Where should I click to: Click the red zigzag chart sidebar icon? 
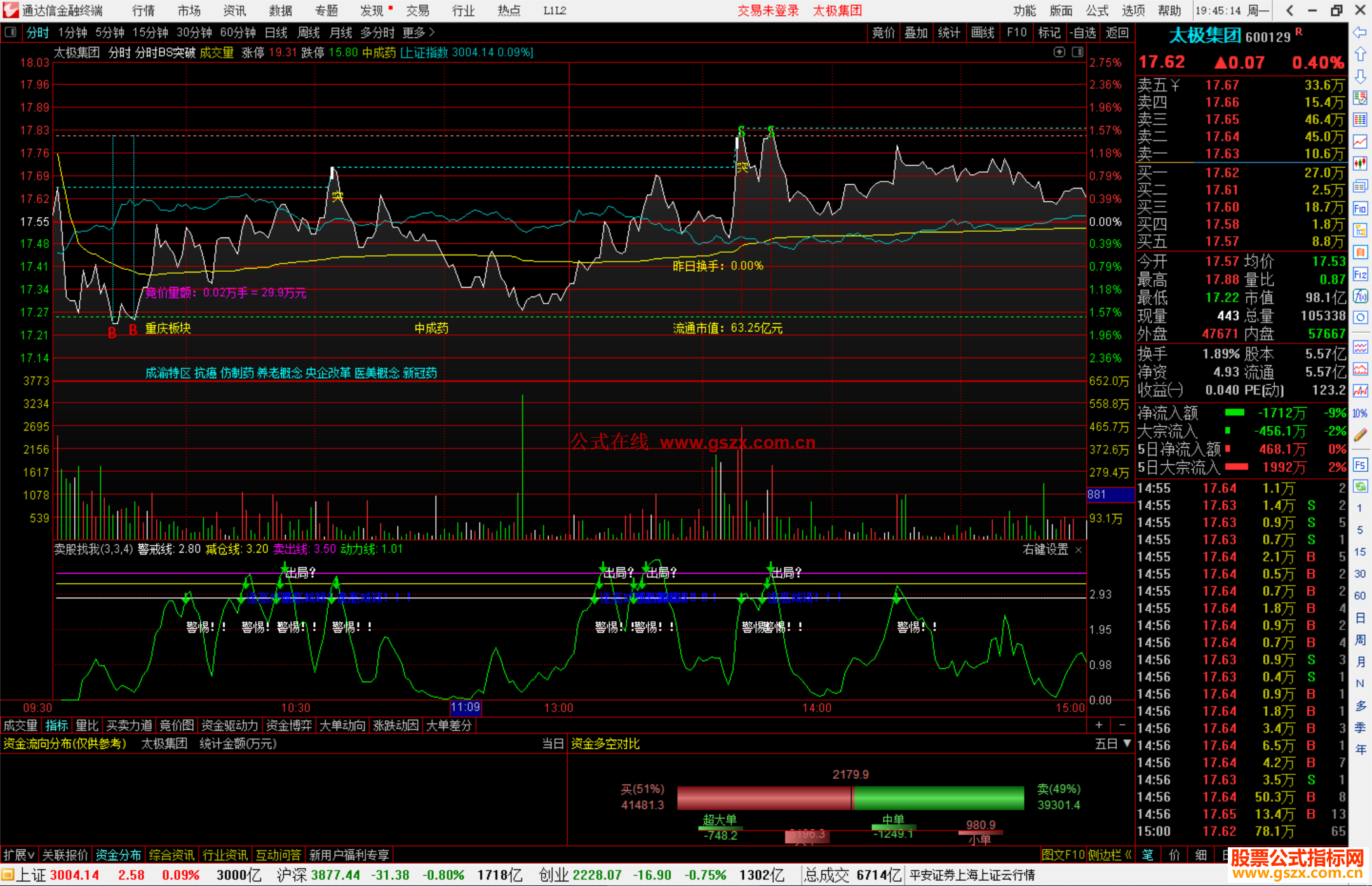click(x=1360, y=391)
